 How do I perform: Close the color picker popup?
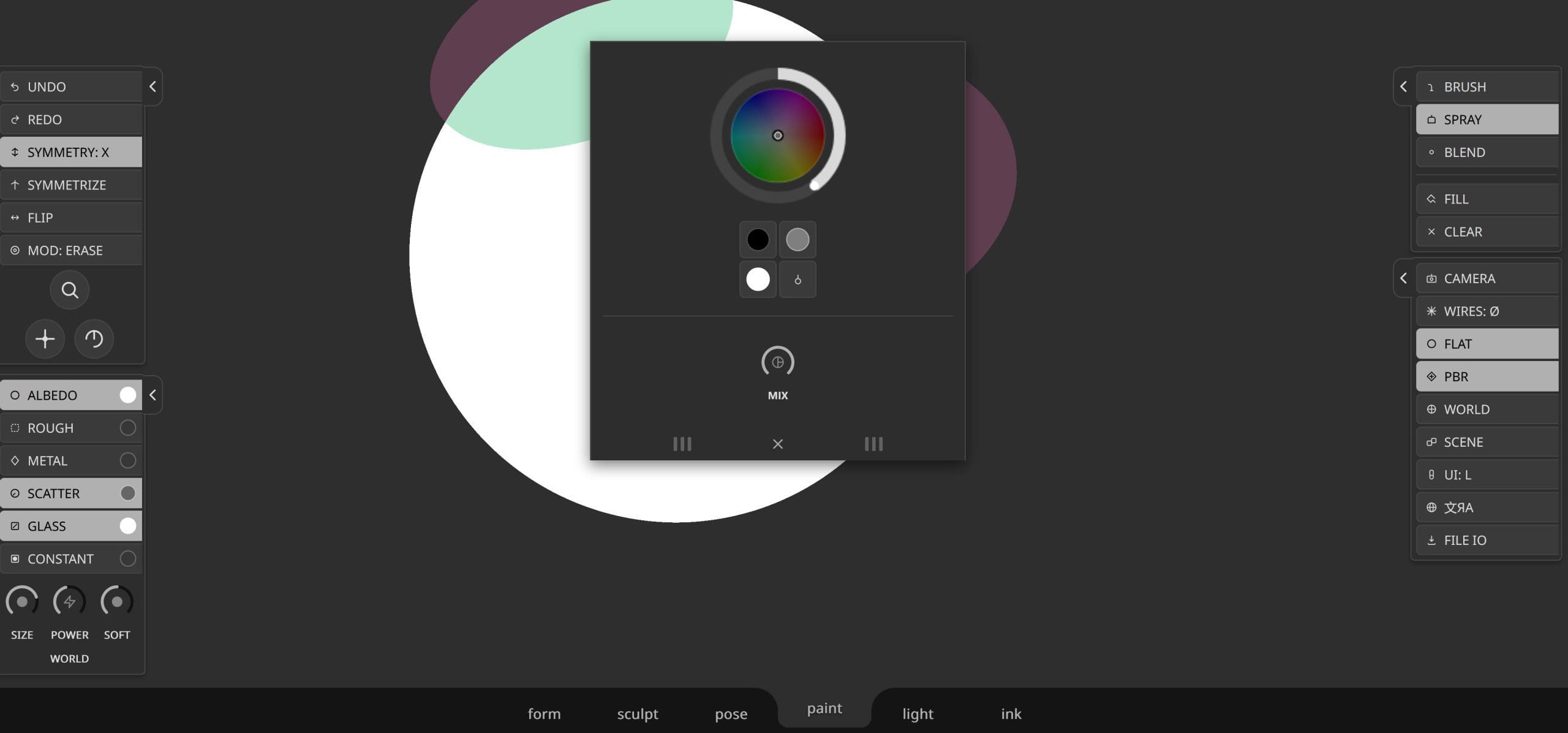click(x=778, y=444)
